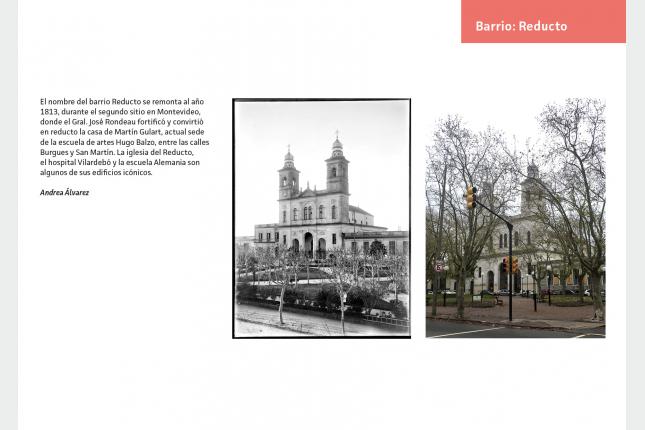This screenshot has width=645, height=430.
Task: Open the color photo with traffic lights
Action: [515, 218]
